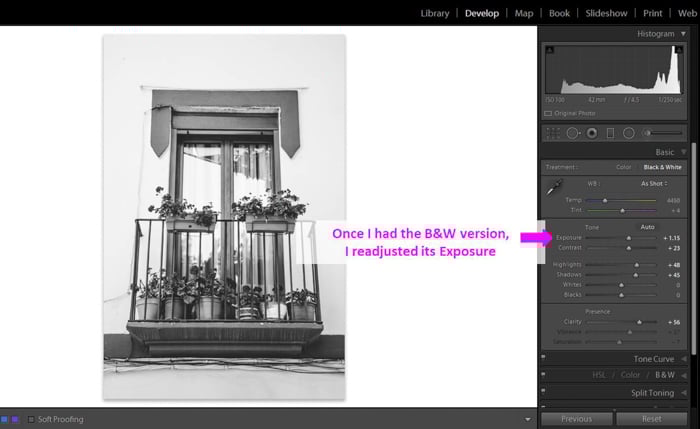Click the Tint slider handle
Image resolution: width=700 pixels, height=429 pixels.
point(622,210)
